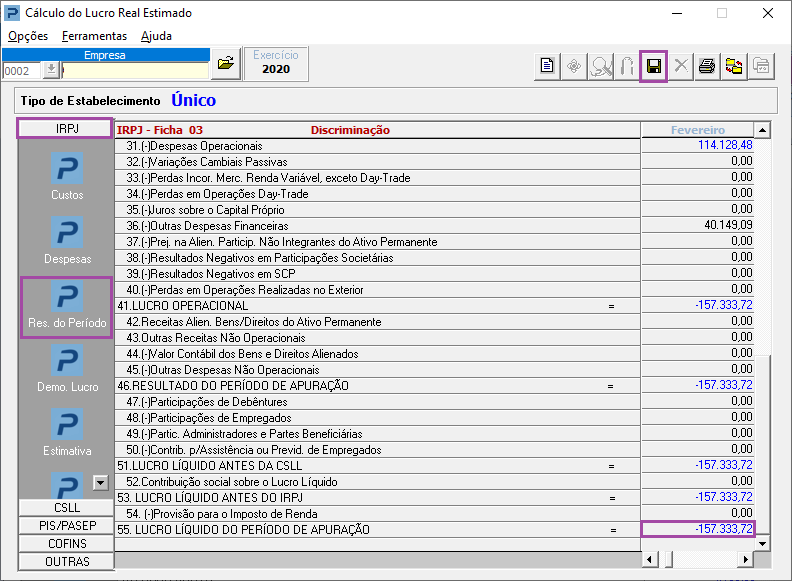Click row 53 Lucro Líquido Antes do IRPJ value
The image size is (792, 581).
pos(698,497)
